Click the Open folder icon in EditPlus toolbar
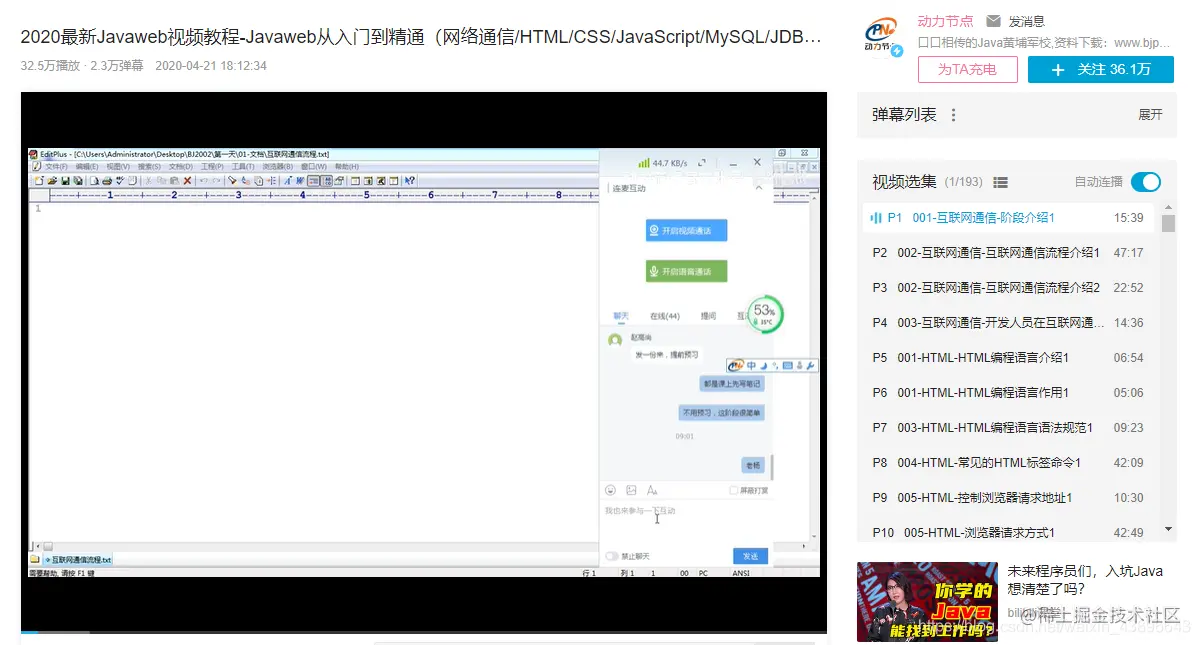 [x=52, y=181]
